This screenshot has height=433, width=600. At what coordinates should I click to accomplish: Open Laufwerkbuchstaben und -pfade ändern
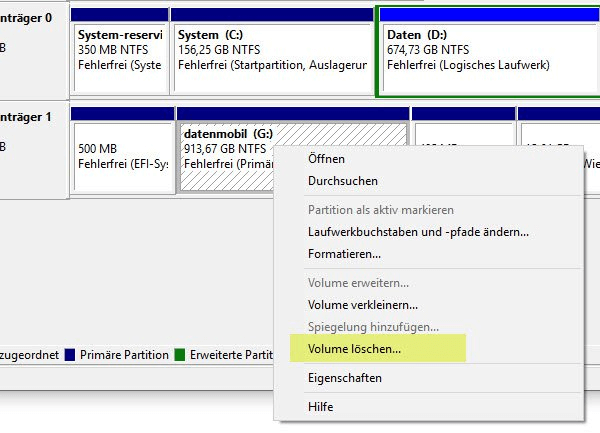(418, 232)
